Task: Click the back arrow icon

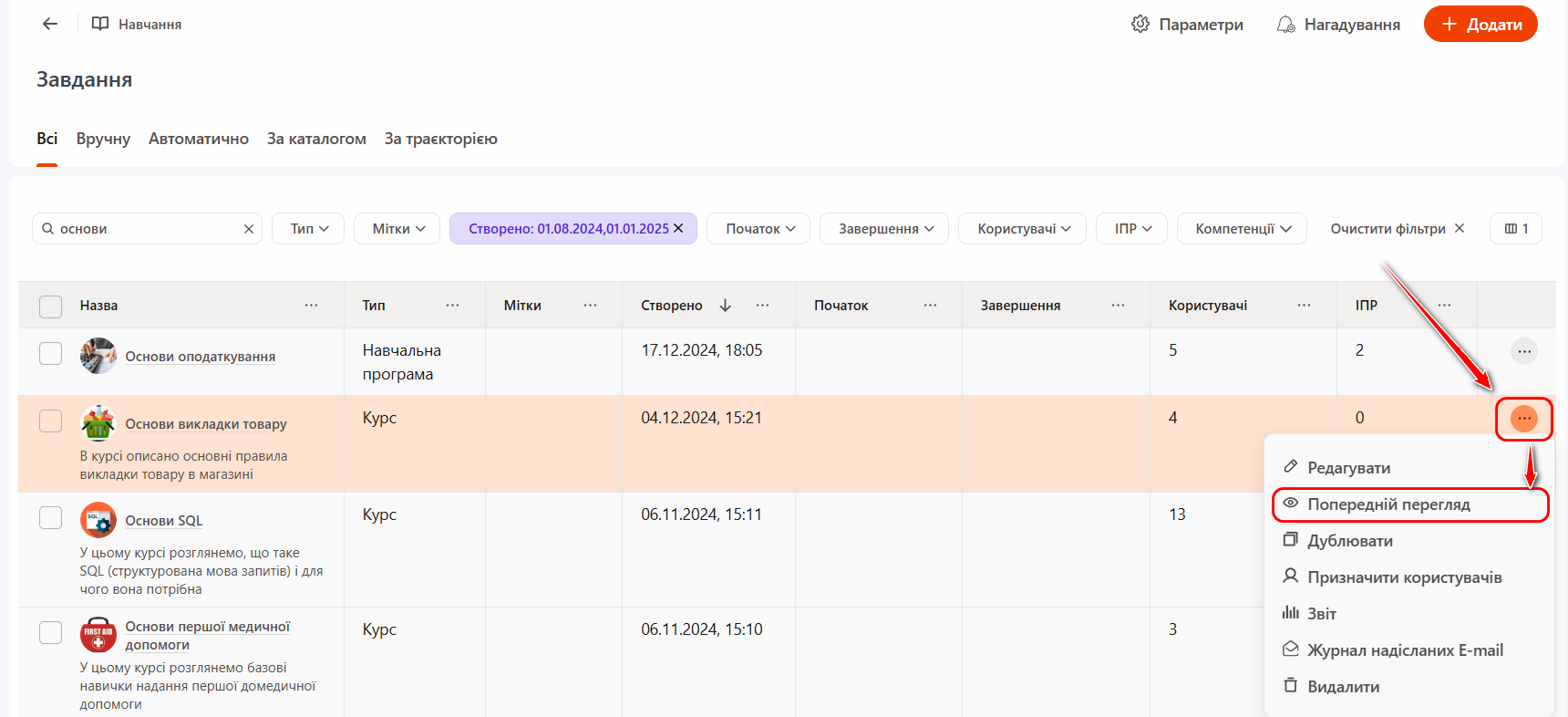Action: (x=50, y=24)
